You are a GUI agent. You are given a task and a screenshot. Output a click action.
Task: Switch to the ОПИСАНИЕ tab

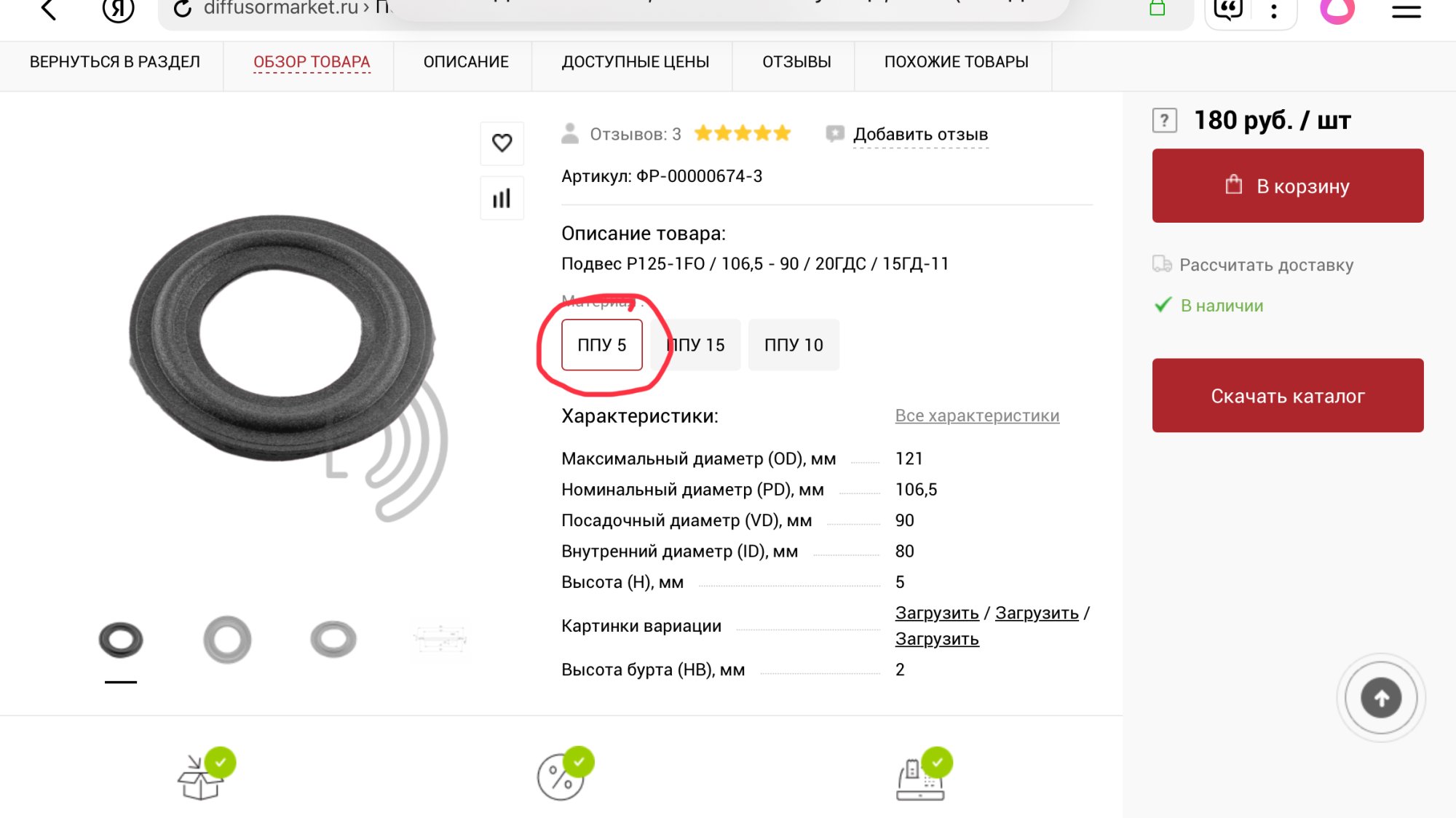[x=466, y=62]
